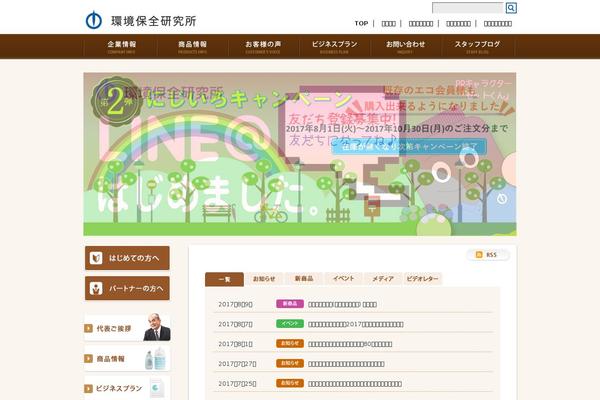Click the arrow icon beside sidebar ビジネスプラン
600x400 pixels.
coord(88,389)
